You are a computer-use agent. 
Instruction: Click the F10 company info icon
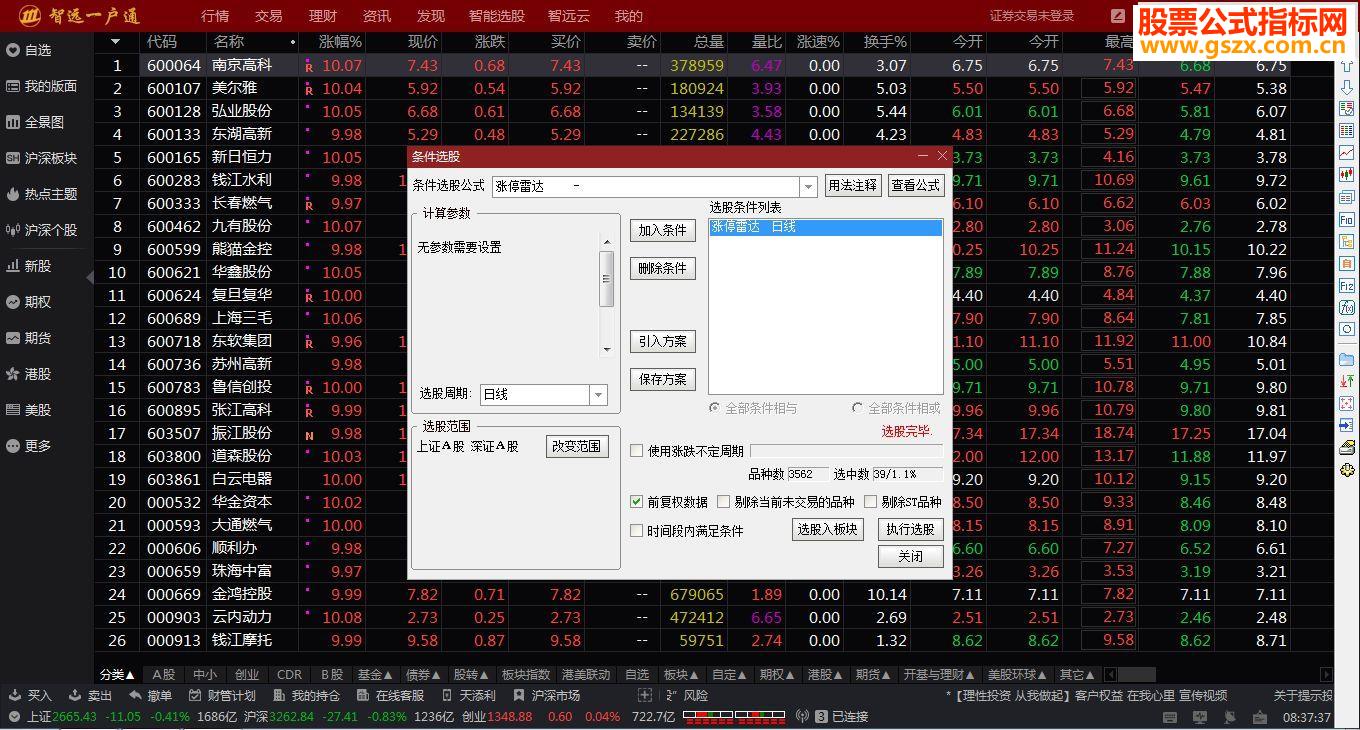click(1347, 219)
